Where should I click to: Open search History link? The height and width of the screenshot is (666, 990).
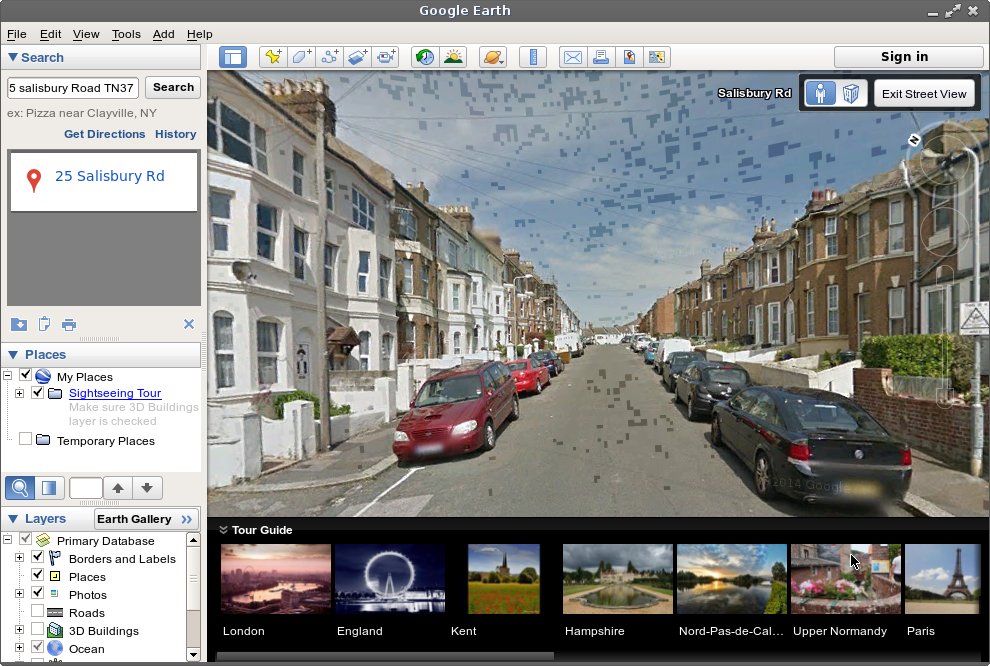(x=176, y=134)
